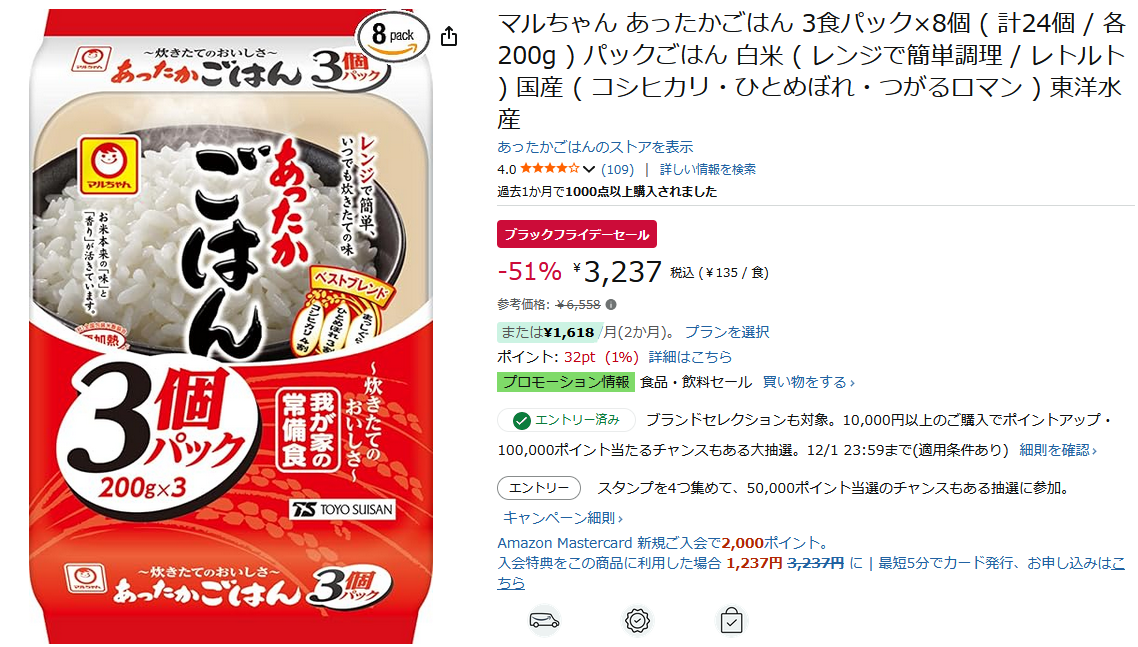Open 細則を確認 terms link
The width and height of the screenshot is (1138, 647).
point(1057,450)
